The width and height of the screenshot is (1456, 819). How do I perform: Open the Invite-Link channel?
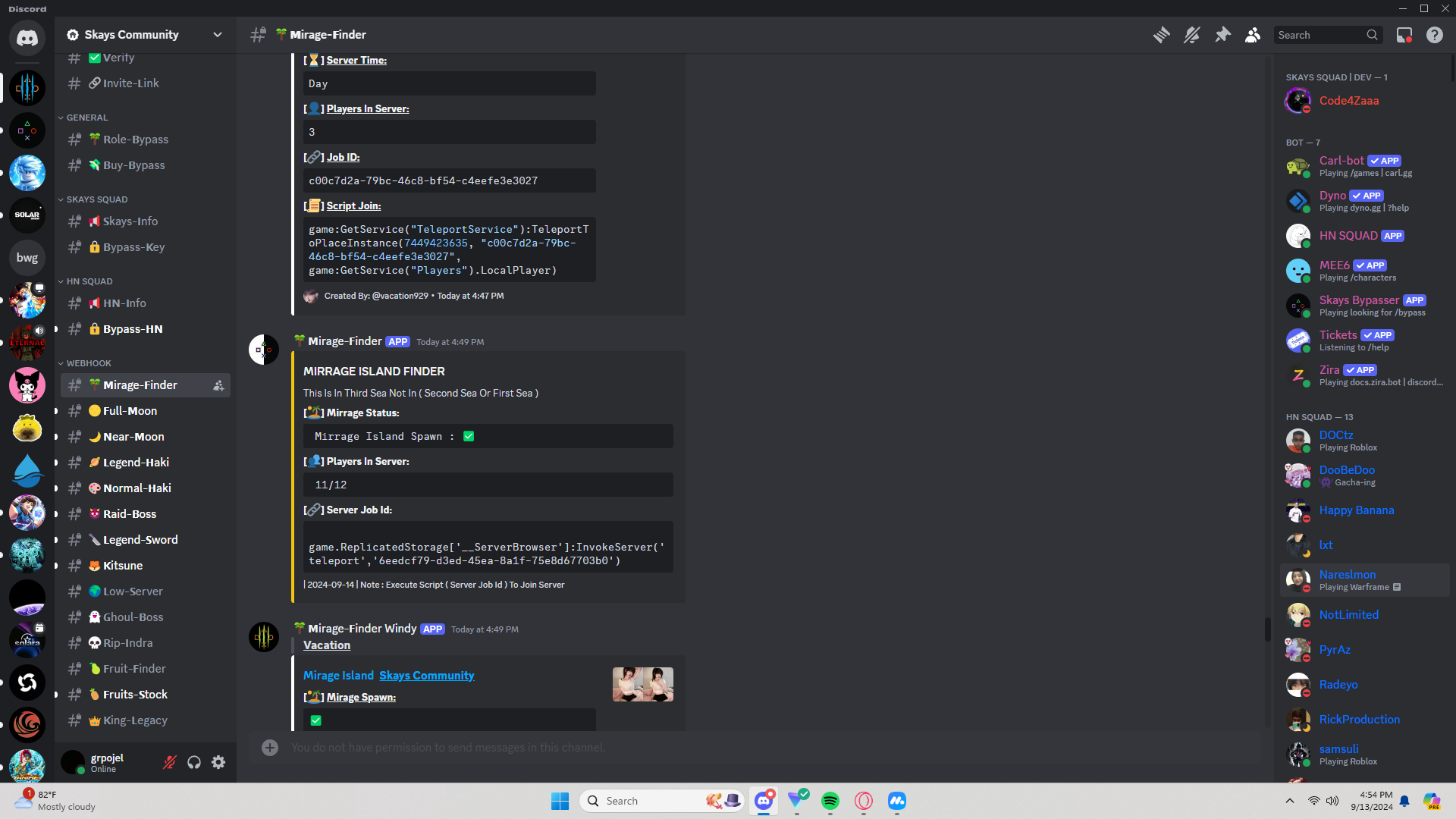coord(146,83)
